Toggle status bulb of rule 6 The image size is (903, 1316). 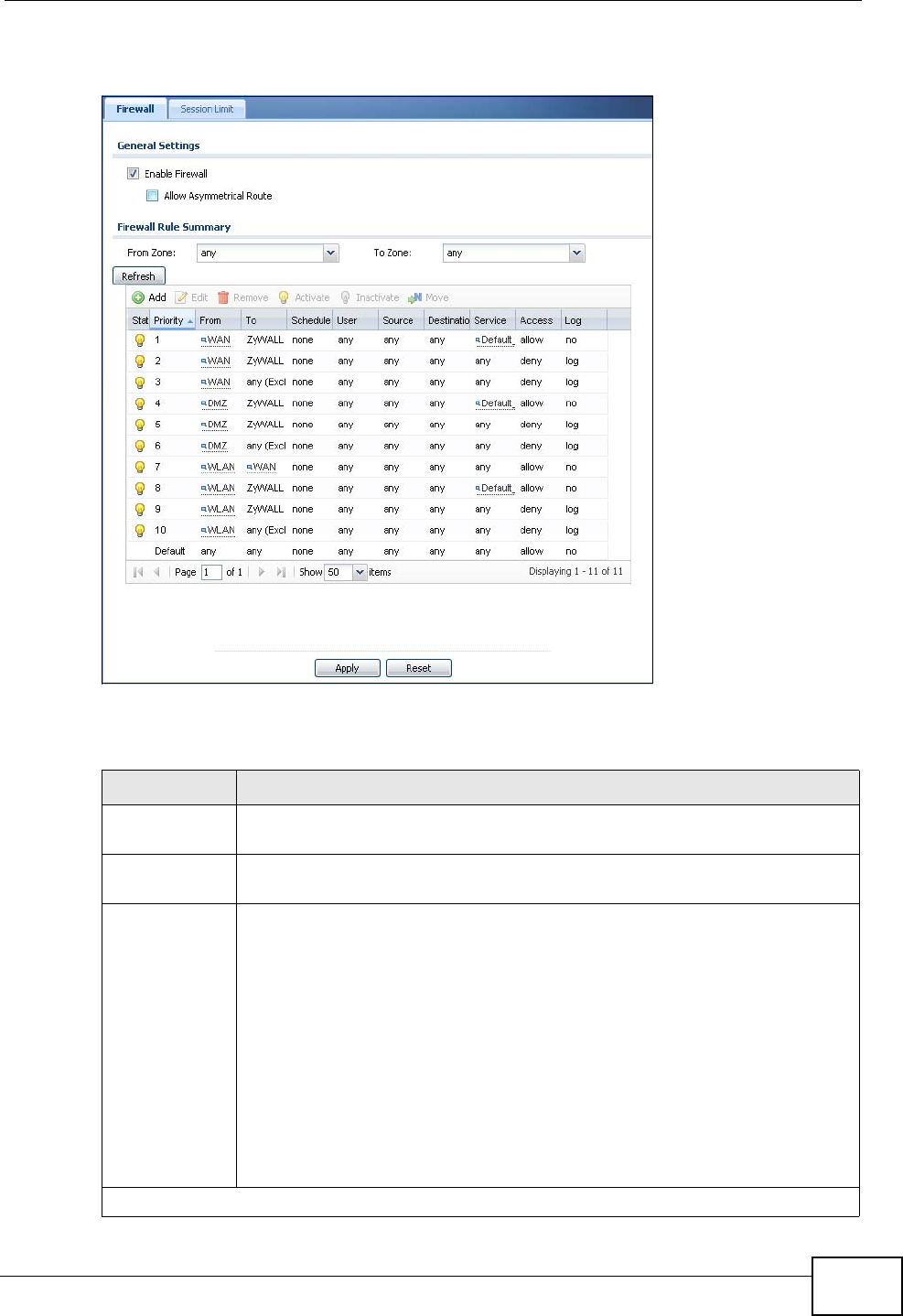pos(140,446)
